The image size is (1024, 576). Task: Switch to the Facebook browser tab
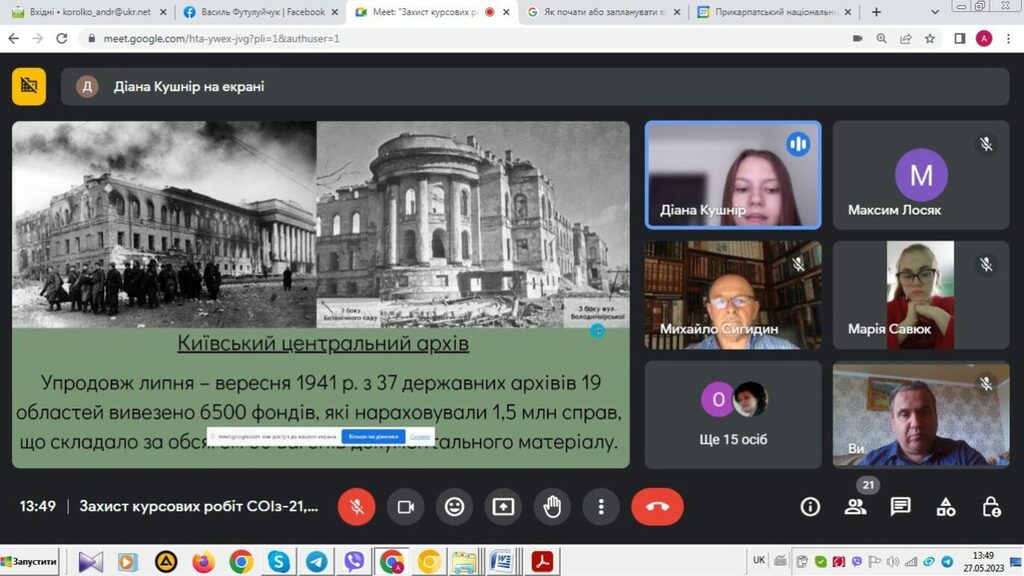254,12
